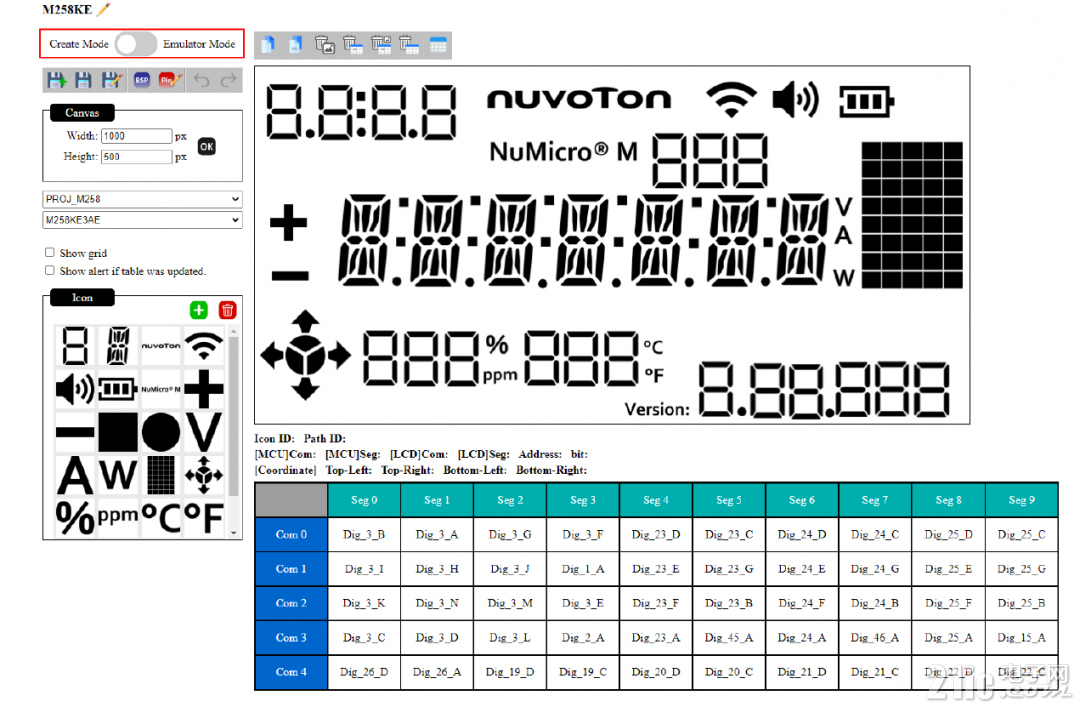This screenshot has width=1080, height=707.
Task: Click the Icon palette scroll-down arrow
Action: coord(234,533)
